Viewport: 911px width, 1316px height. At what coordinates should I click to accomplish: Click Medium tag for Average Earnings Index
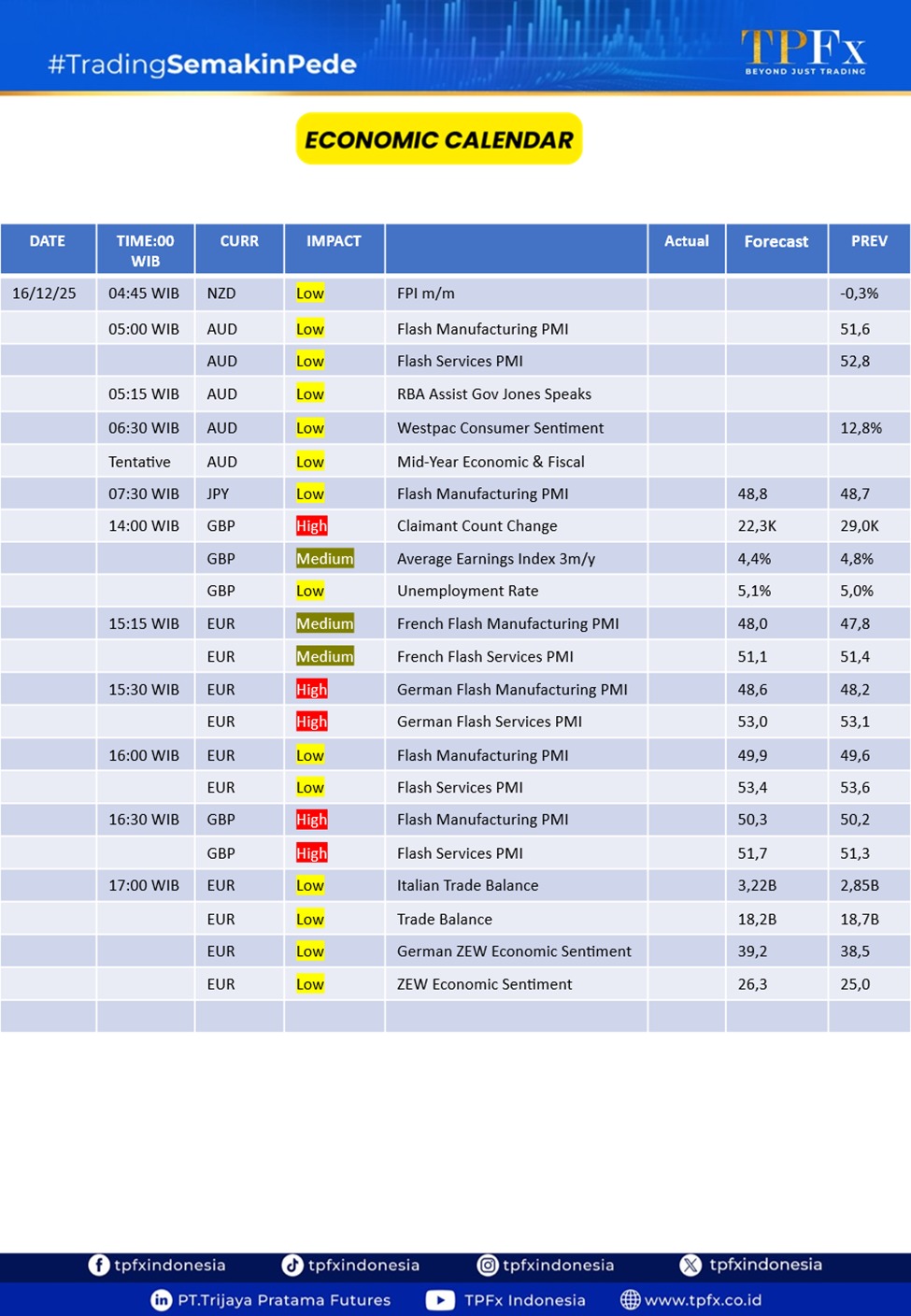[x=324, y=559]
